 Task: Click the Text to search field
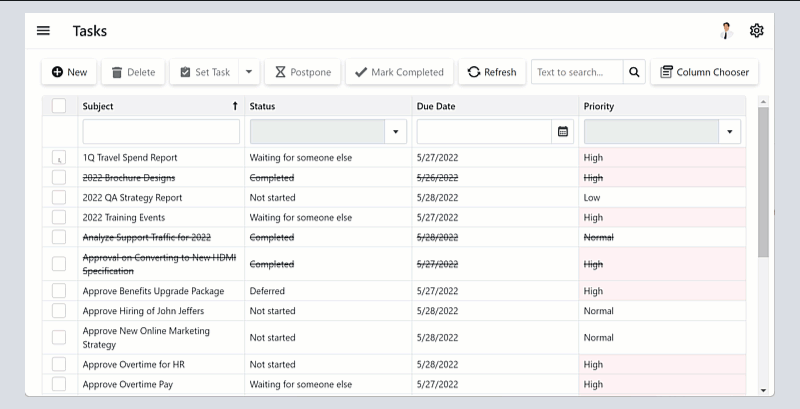coord(577,72)
